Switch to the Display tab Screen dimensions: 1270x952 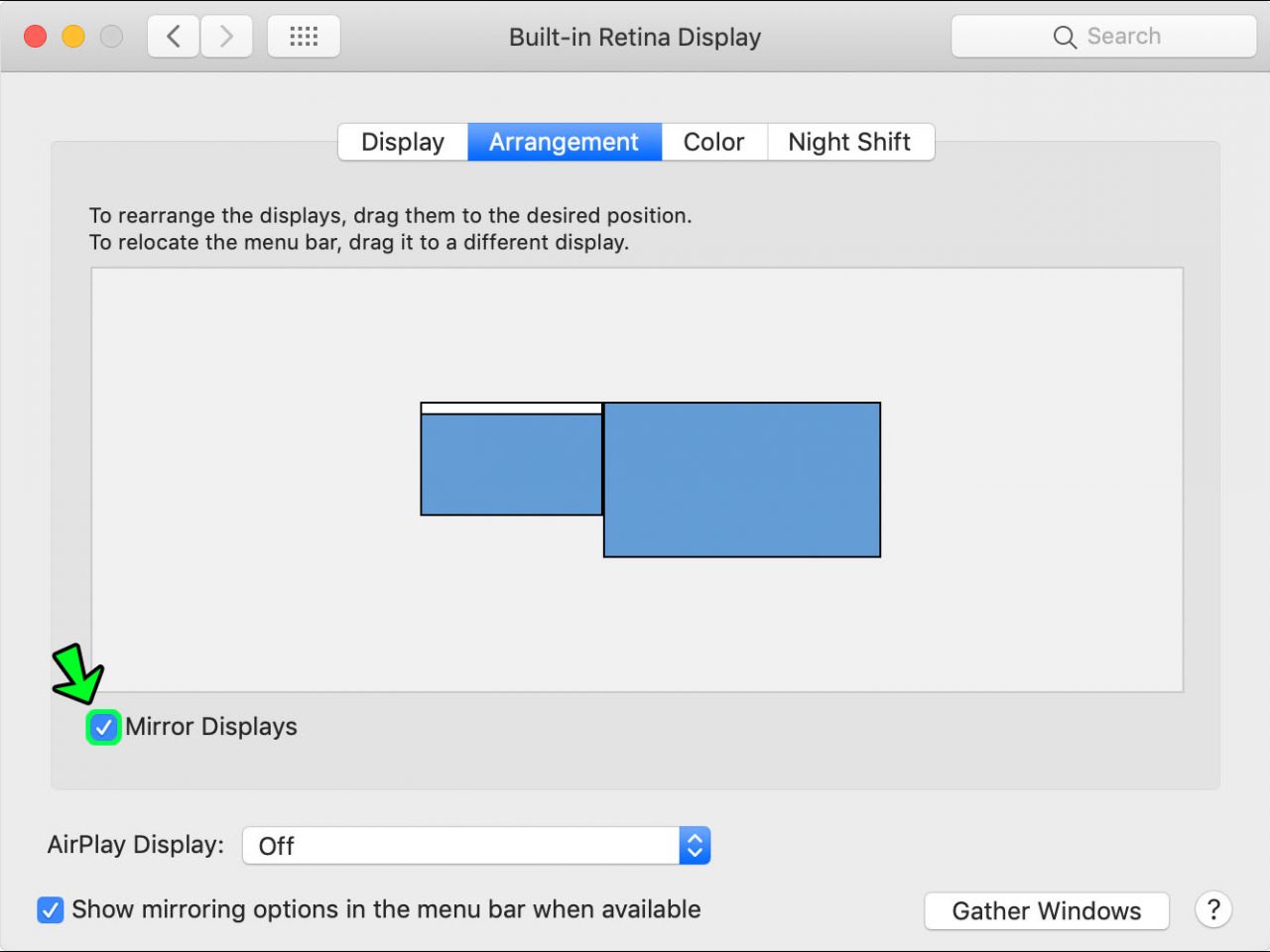[x=402, y=142]
